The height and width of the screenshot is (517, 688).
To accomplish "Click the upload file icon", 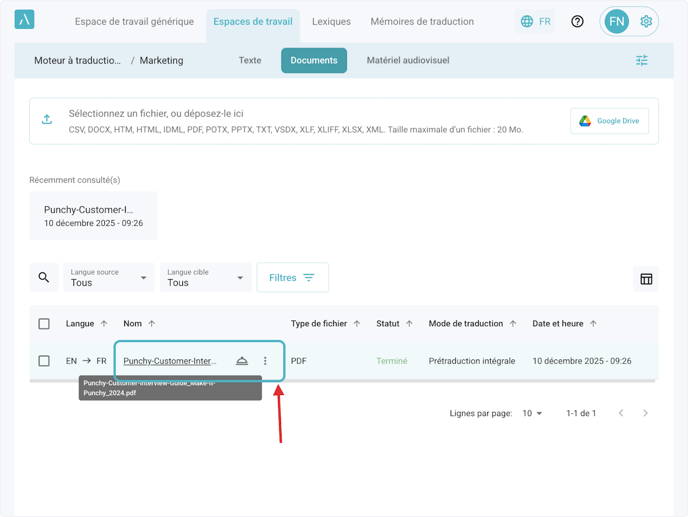I will pos(47,120).
